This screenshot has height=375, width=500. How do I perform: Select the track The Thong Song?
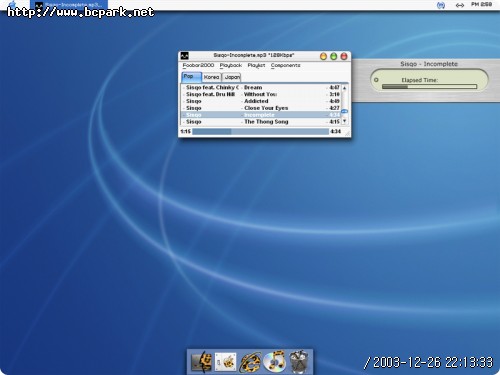[x=261, y=122]
